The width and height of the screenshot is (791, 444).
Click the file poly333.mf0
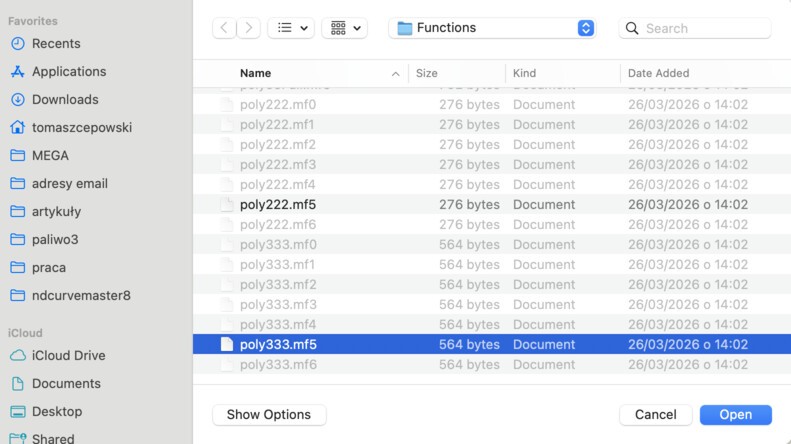pyautogui.click(x=492, y=244)
